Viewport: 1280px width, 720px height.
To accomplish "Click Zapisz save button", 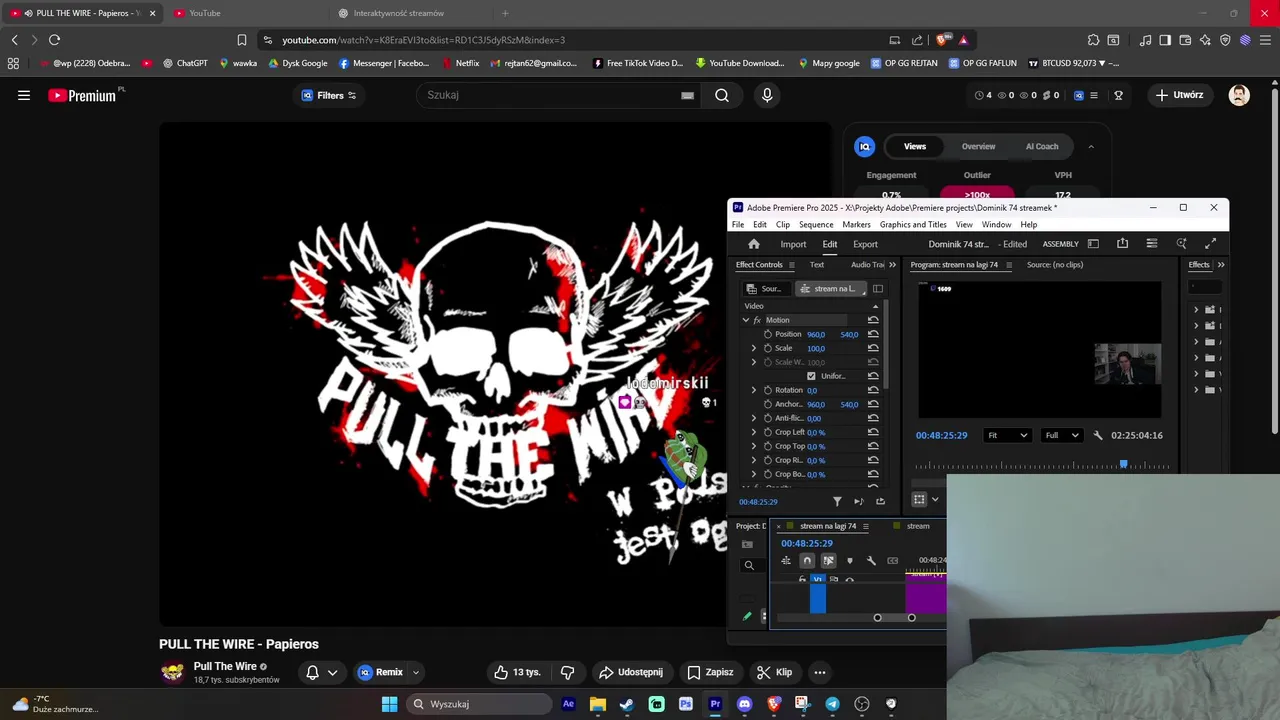I will [710, 672].
